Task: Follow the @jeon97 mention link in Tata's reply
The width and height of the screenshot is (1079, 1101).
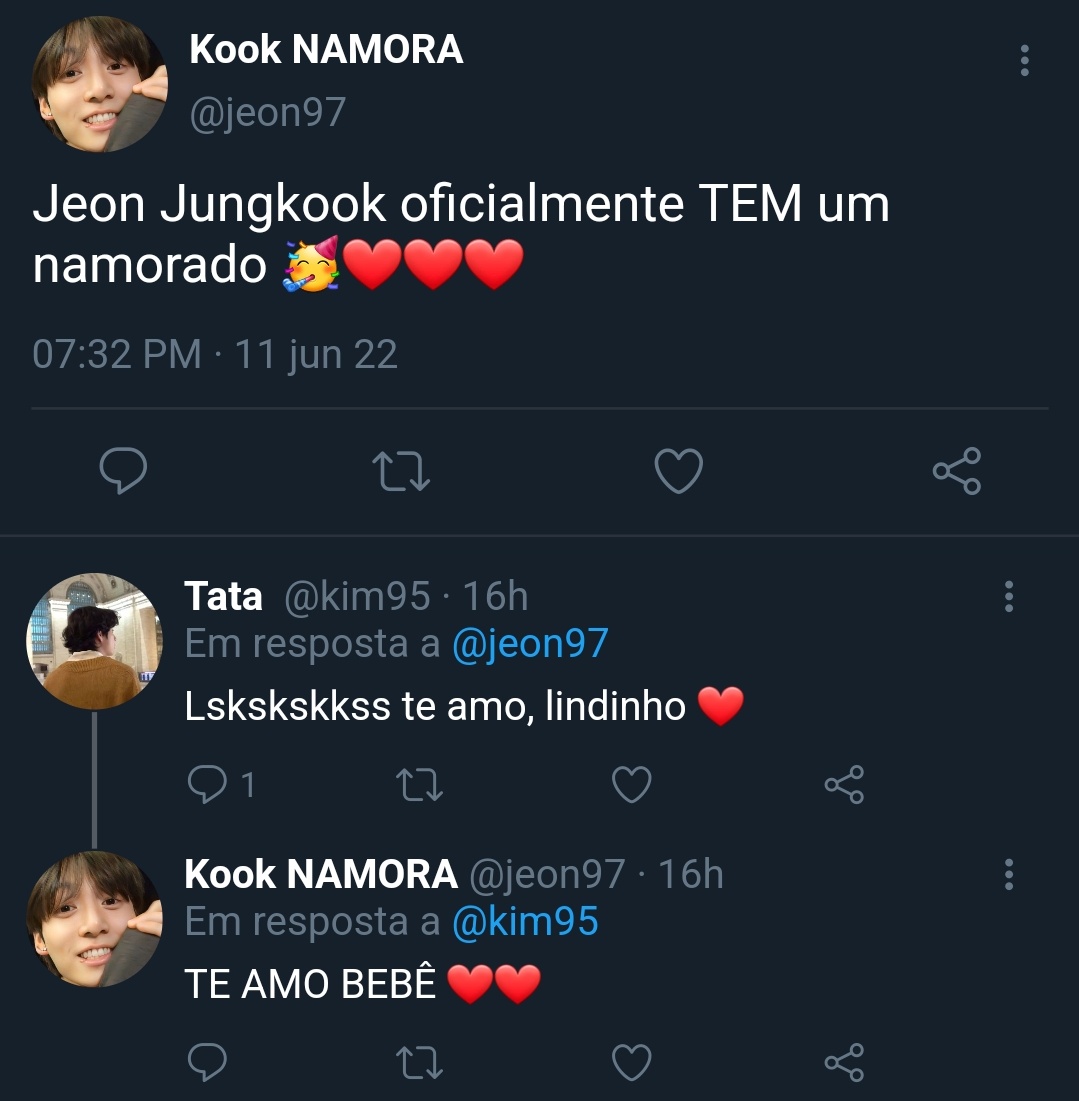Action: coord(530,644)
